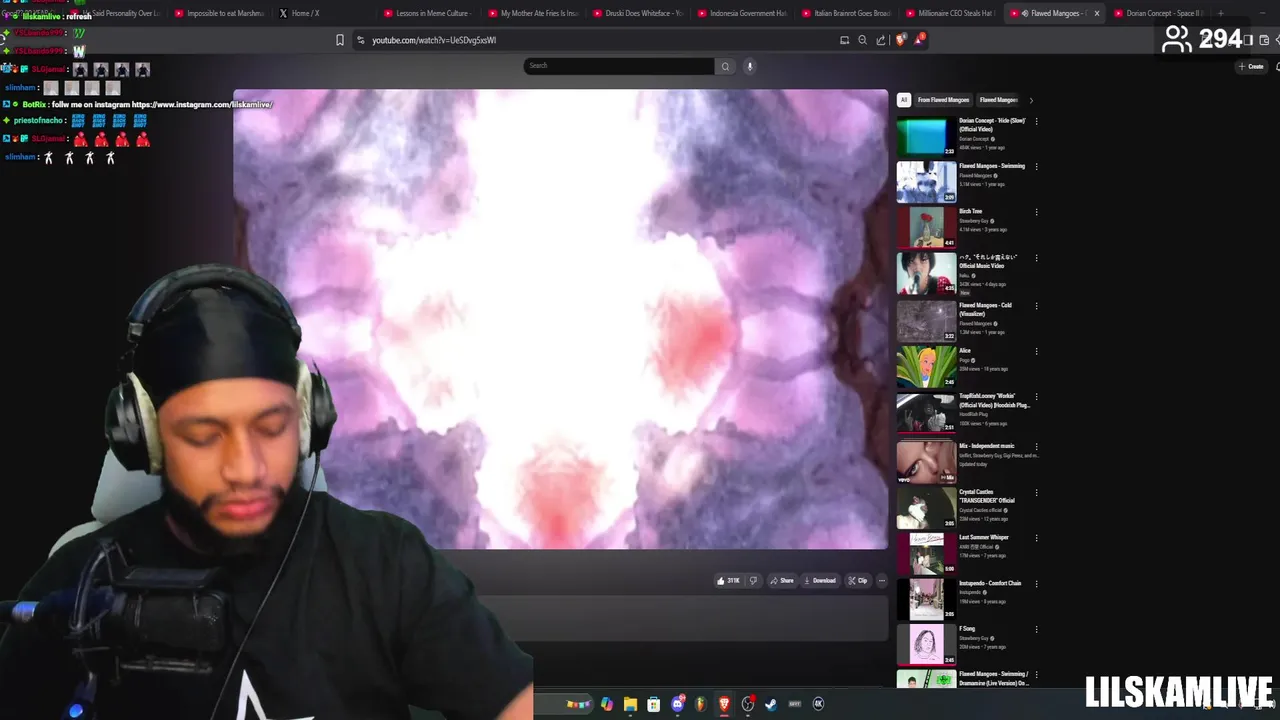Open a new browser tab
Image resolution: width=1280 pixels, height=720 pixels.
1221,13
